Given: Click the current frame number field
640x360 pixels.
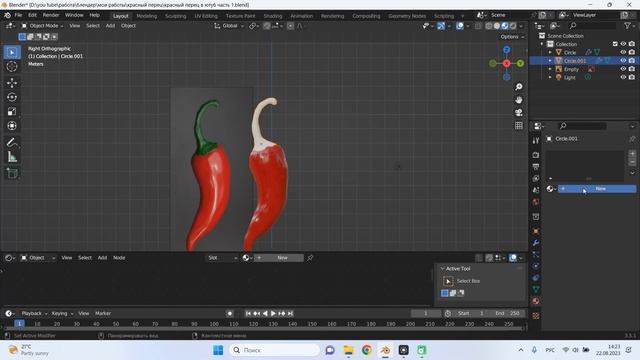Looking at the screenshot, I should click(x=425, y=313).
